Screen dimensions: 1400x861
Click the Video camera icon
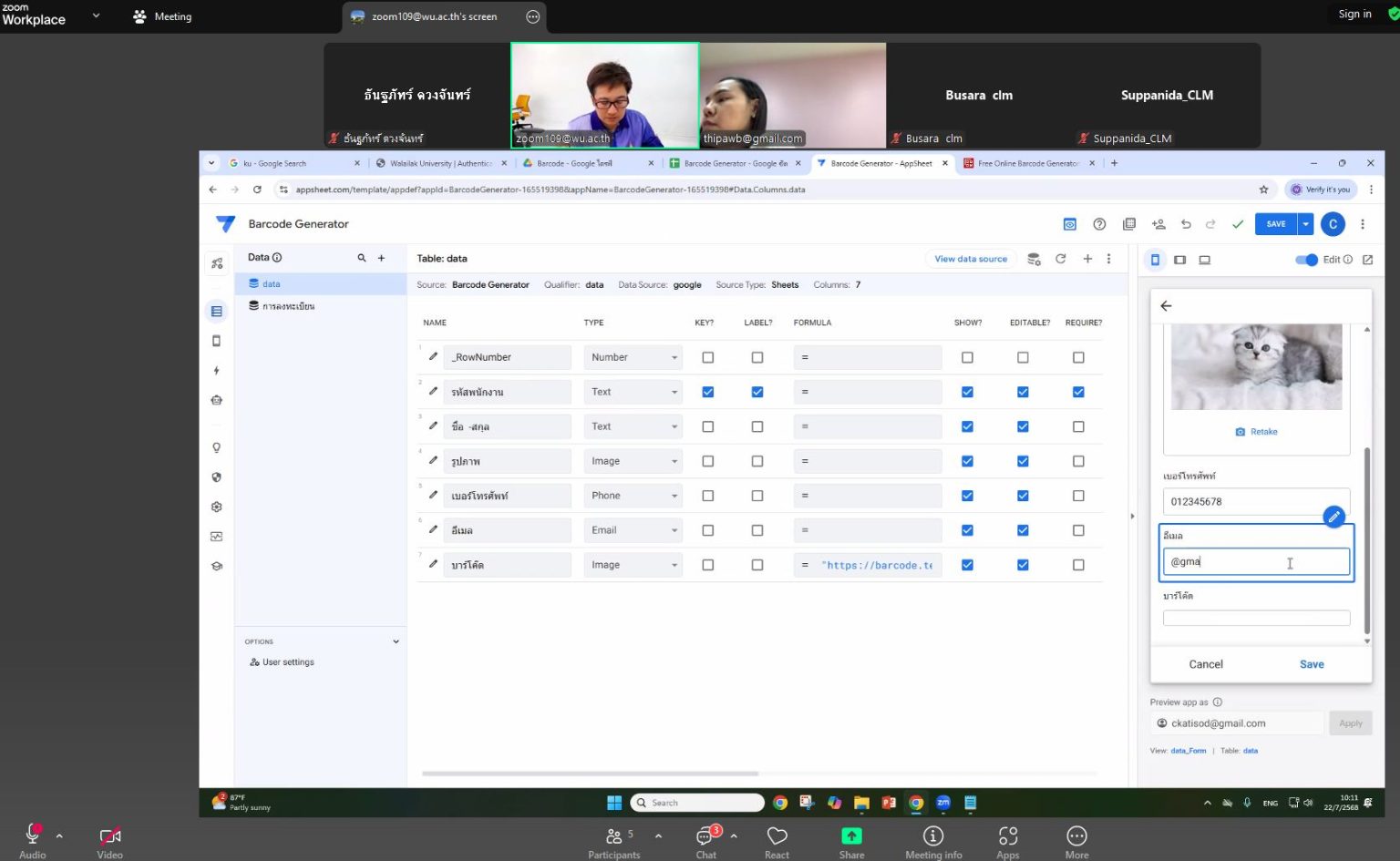coord(109,836)
